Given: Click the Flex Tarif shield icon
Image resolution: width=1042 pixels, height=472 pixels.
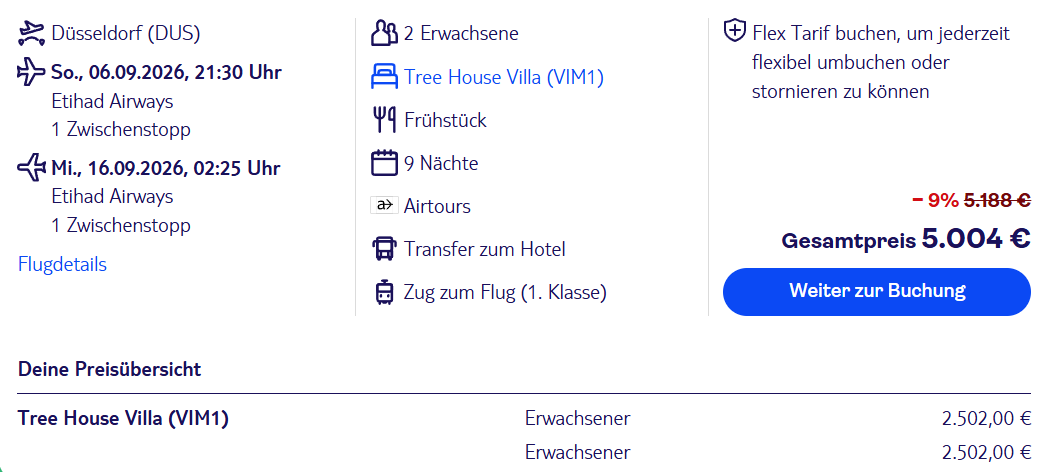Looking at the screenshot, I should pos(734,32).
